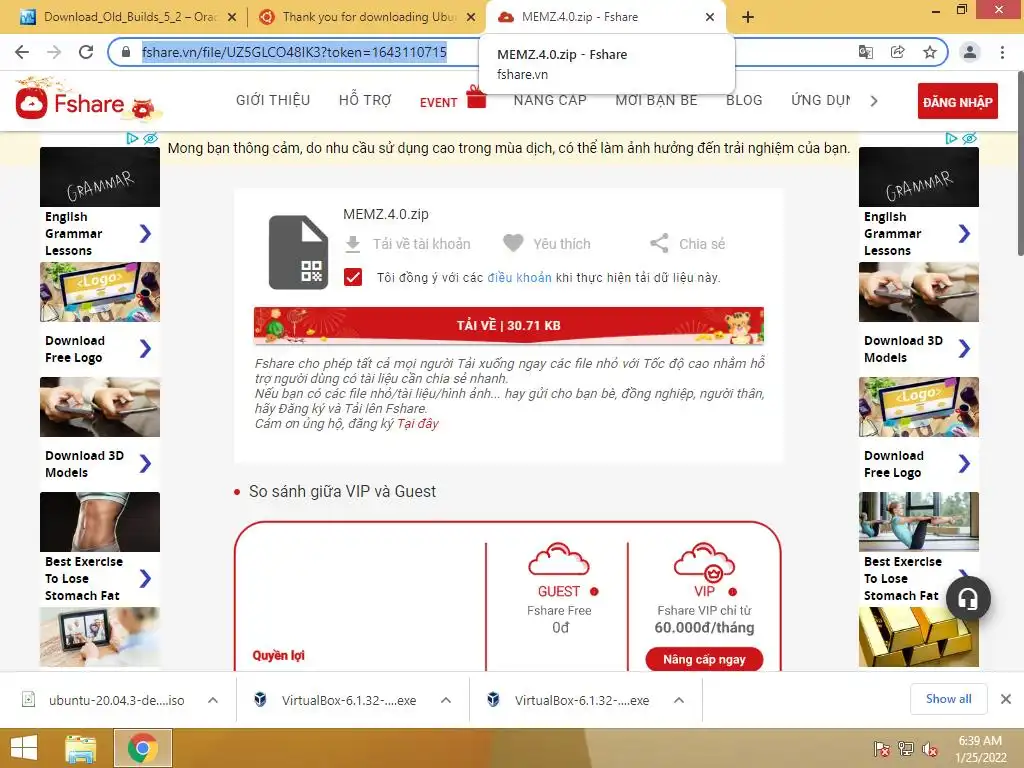This screenshot has height=768, width=1024.
Task: Open File Explorer from the taskbar
Action: [80, 748]
